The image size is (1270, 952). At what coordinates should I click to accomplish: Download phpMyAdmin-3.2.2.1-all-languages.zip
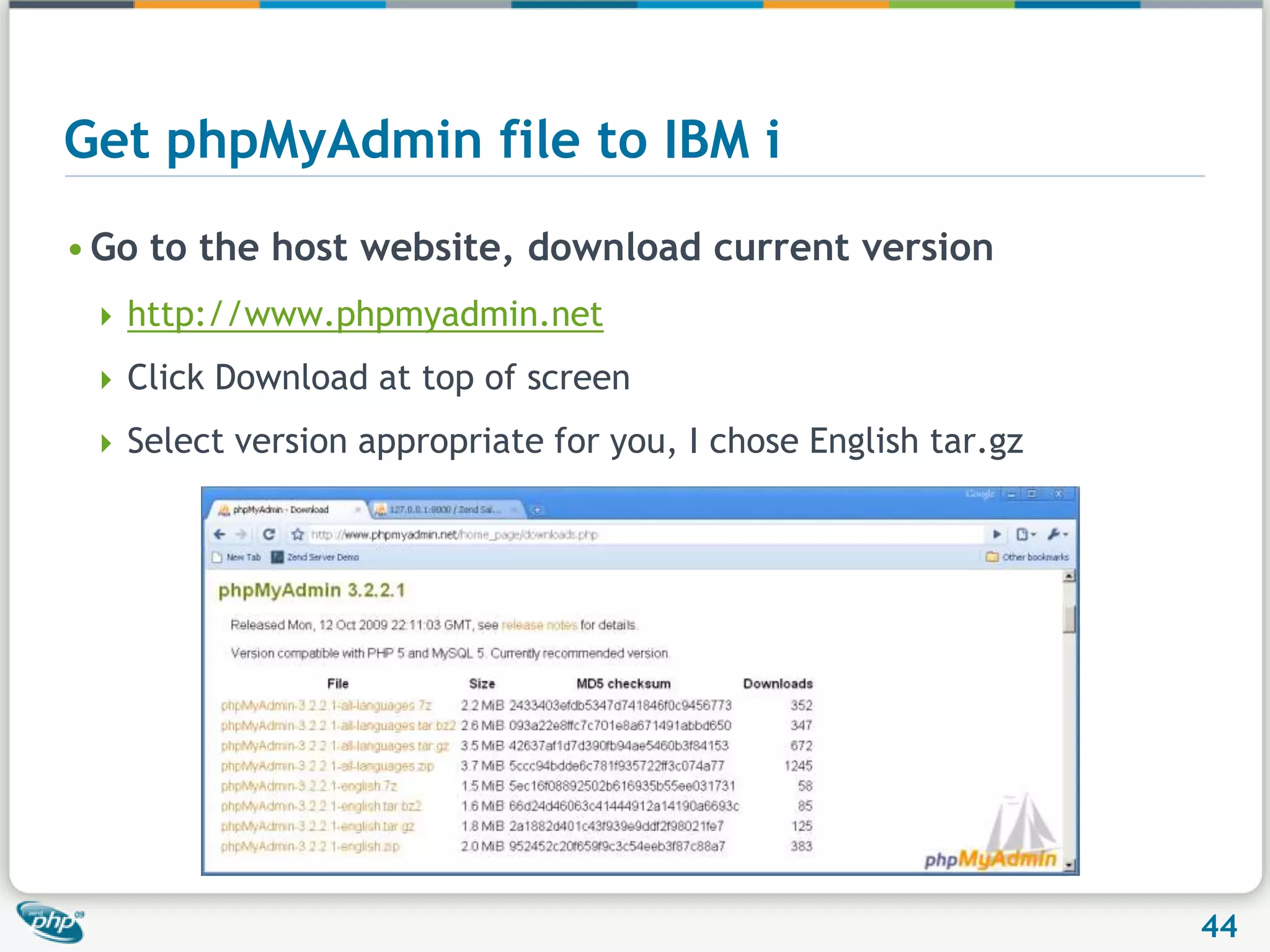tap(327, 766)
